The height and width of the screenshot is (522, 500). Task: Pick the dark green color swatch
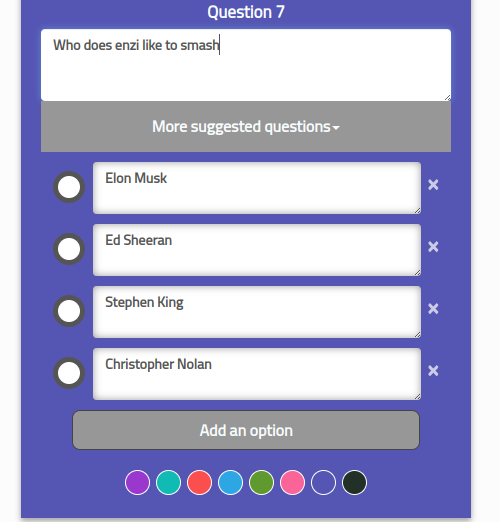[354, 482]
